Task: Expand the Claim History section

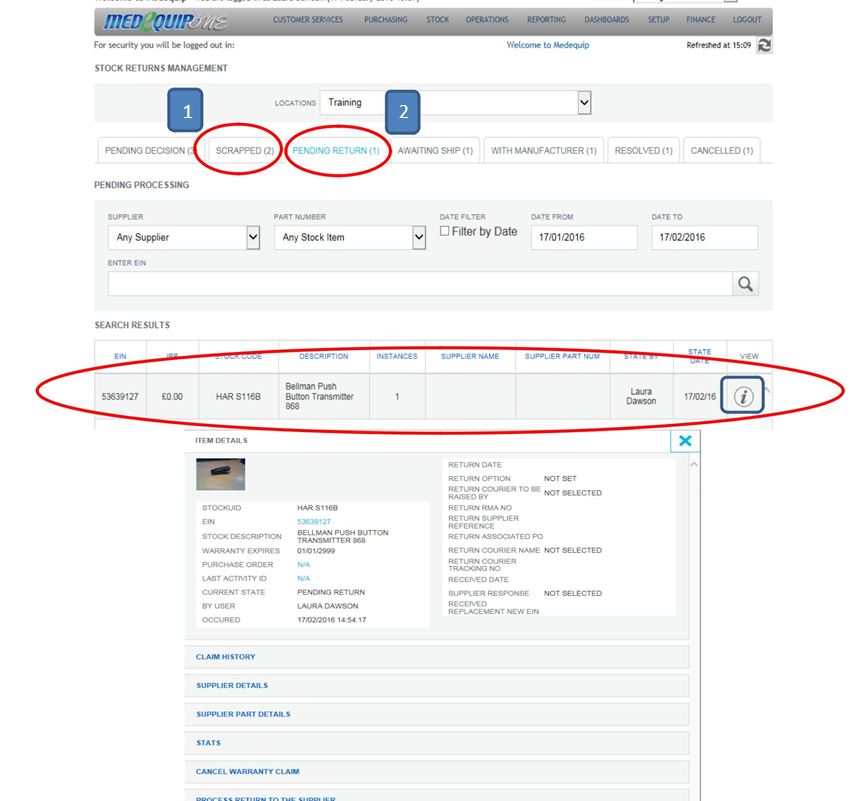Action: pyautogui.click(x=436, y=657)
